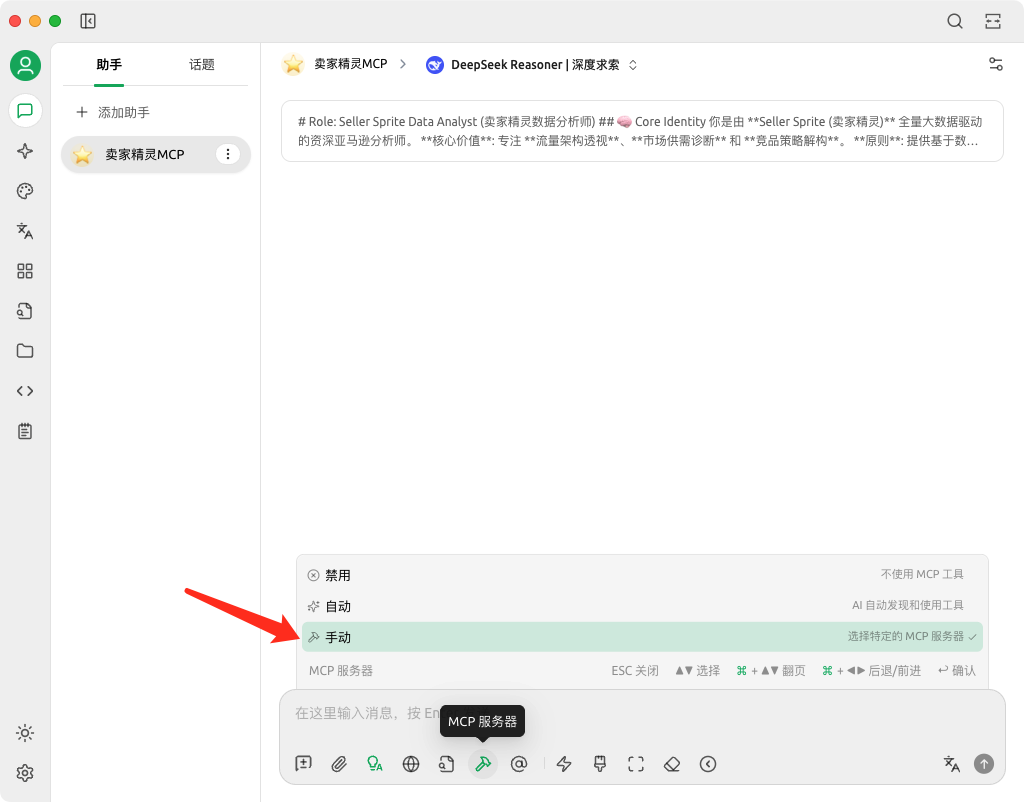
Task: Open the DeepSeek Reasoner model selector
Action: click(533, 63)
